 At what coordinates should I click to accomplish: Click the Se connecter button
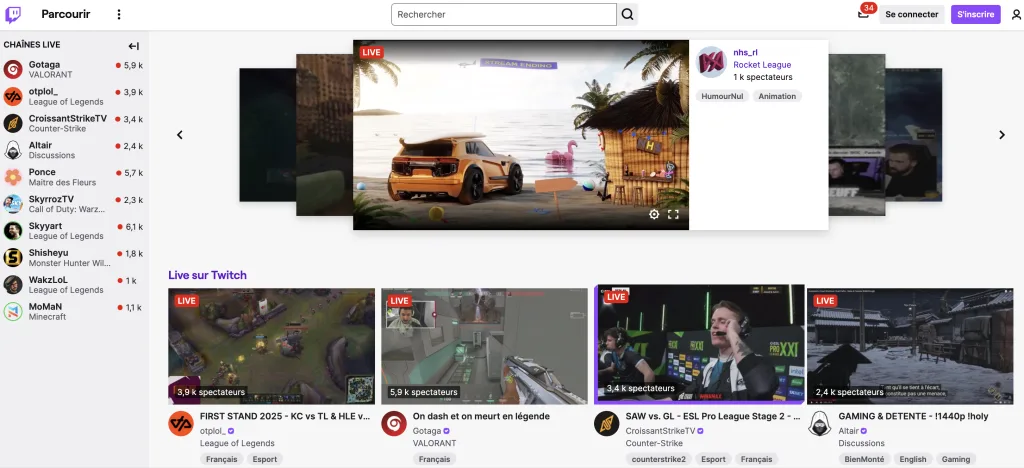coord(911,15)
